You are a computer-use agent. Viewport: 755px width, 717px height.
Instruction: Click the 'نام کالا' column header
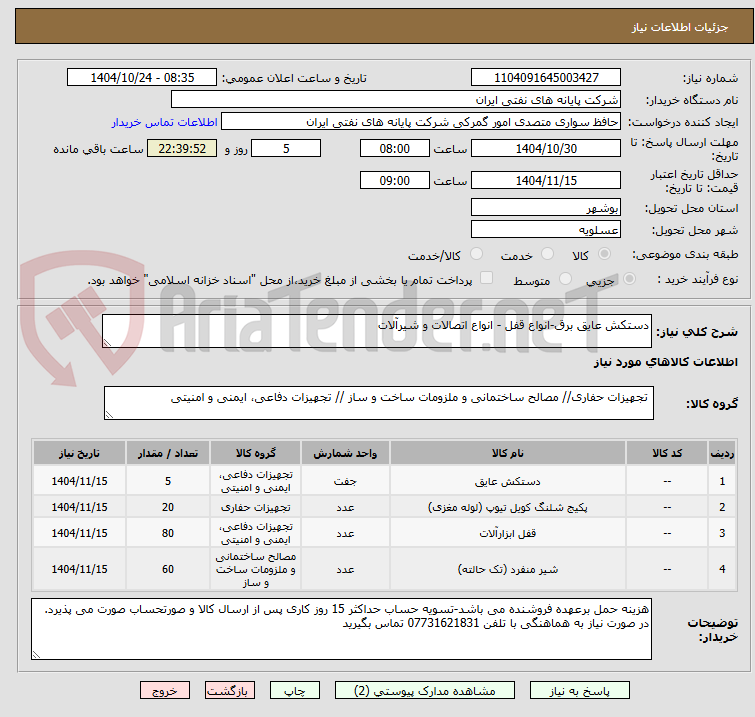pyautogui.click(x=508, y=453)
